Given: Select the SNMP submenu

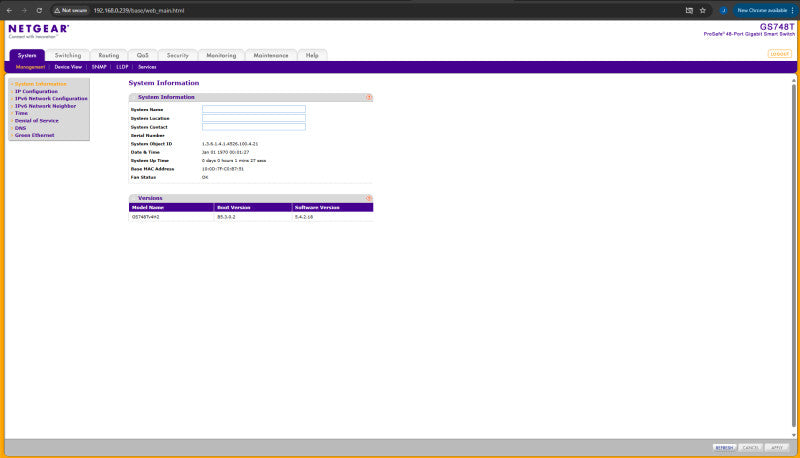Looking at the screenshot, I should [x=99, y=67].
